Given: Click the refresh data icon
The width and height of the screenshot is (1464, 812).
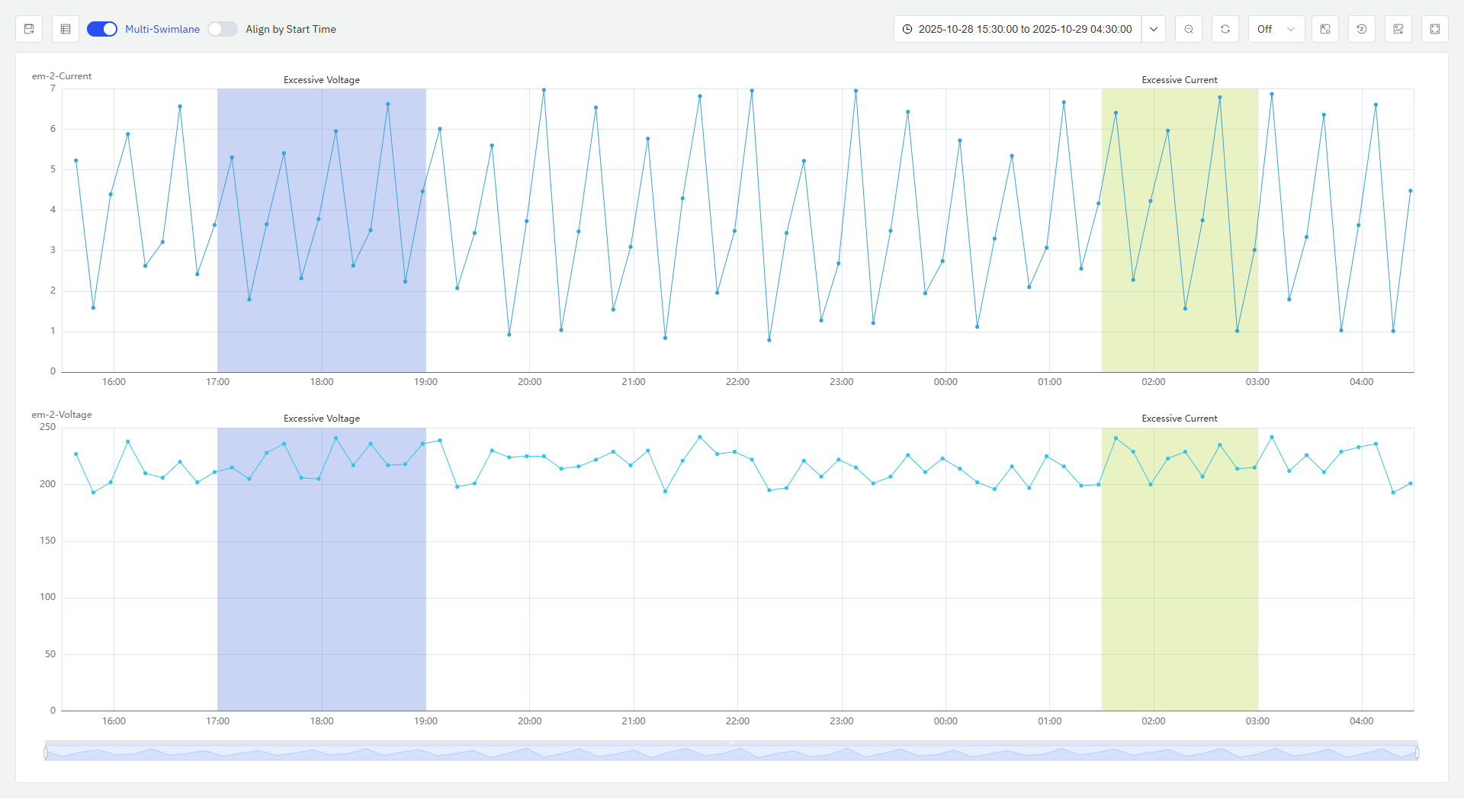Looking at the screenshot, I should [1225, 29].
